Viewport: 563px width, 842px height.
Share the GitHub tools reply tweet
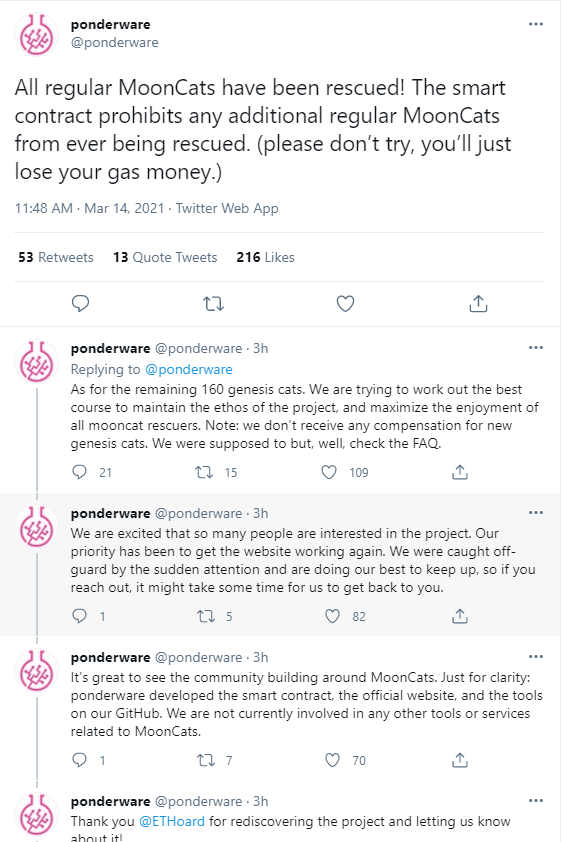click(x=460, y=760)
